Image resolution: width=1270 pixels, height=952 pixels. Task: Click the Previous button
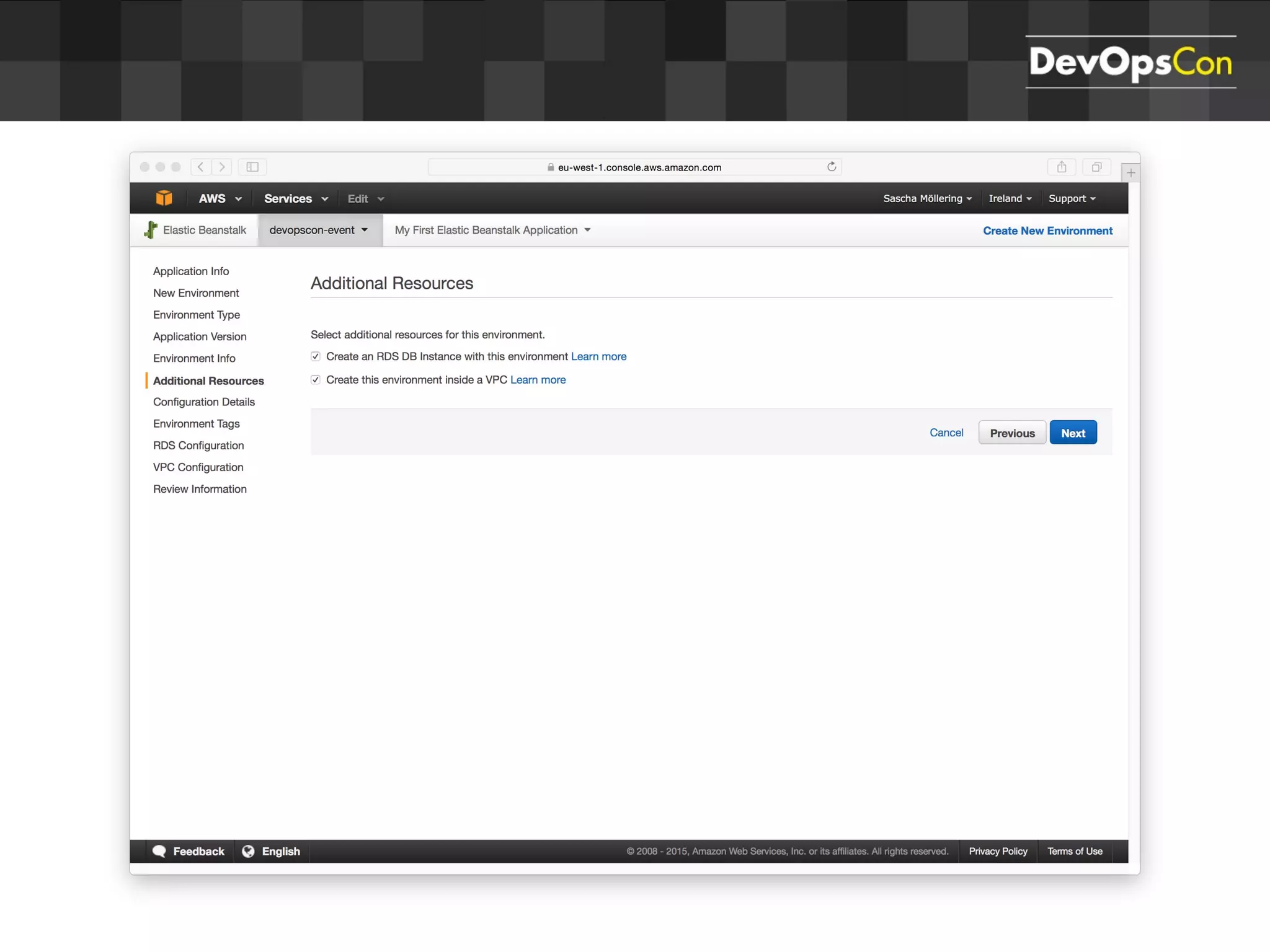1012,433
